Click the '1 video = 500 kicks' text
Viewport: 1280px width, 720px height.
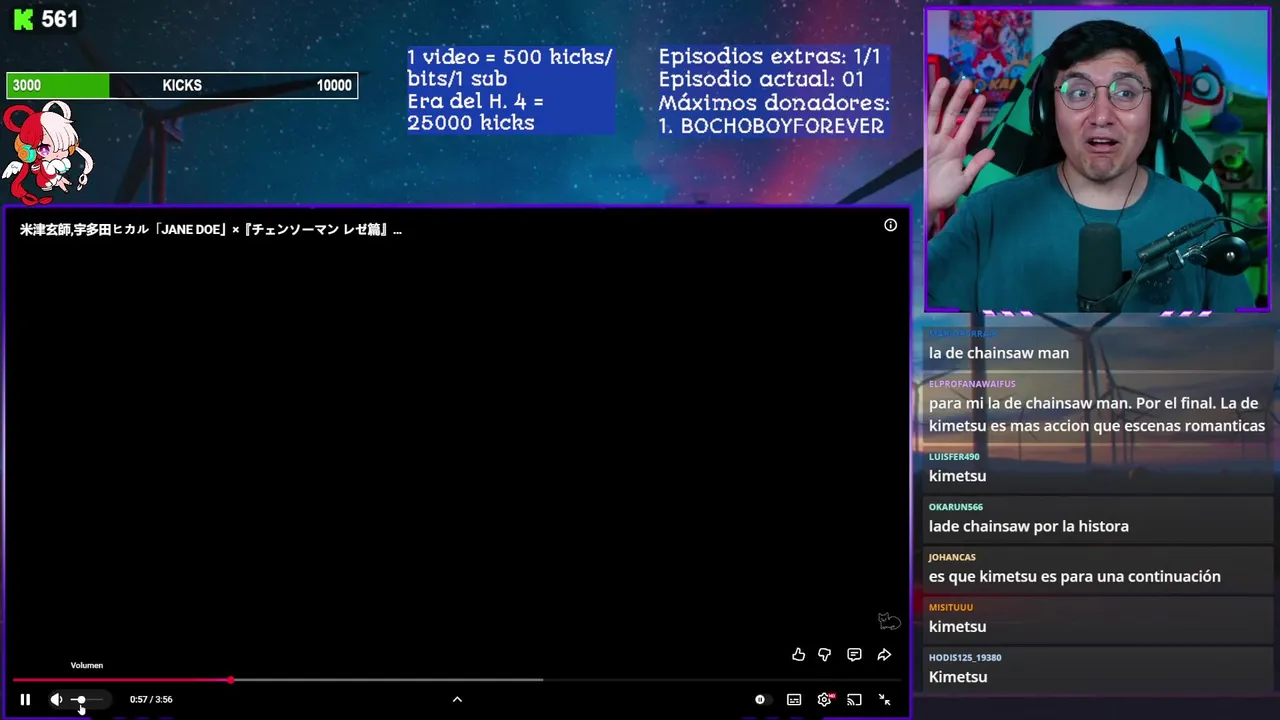click(x=509, y=68)
